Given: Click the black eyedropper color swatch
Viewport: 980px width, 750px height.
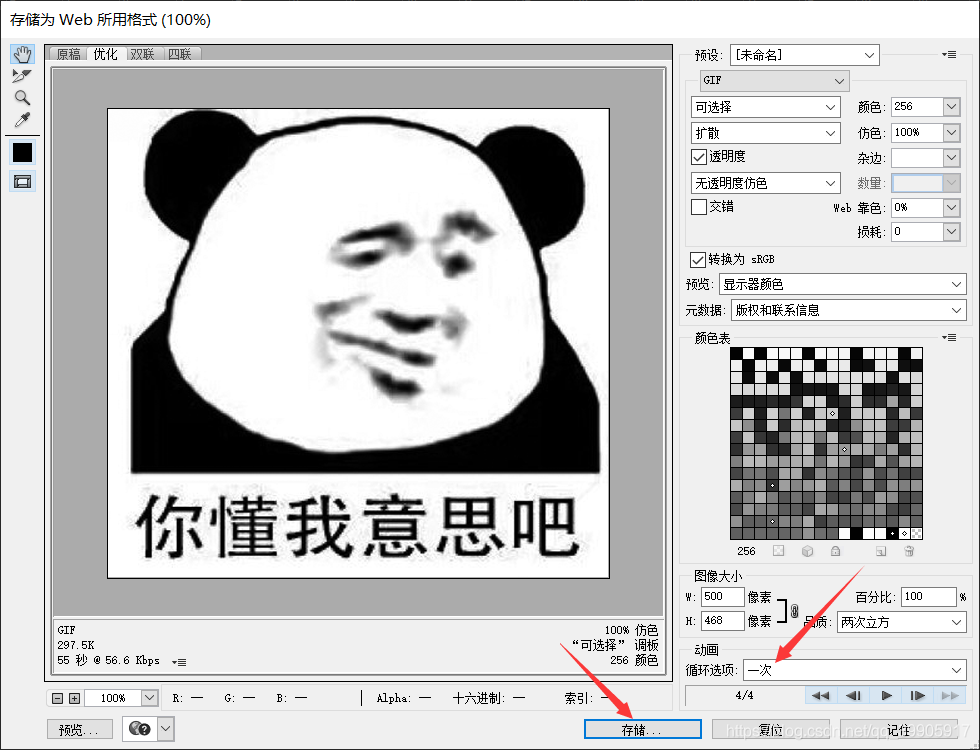Looking at the screenshot, I should tap(22, 152).
